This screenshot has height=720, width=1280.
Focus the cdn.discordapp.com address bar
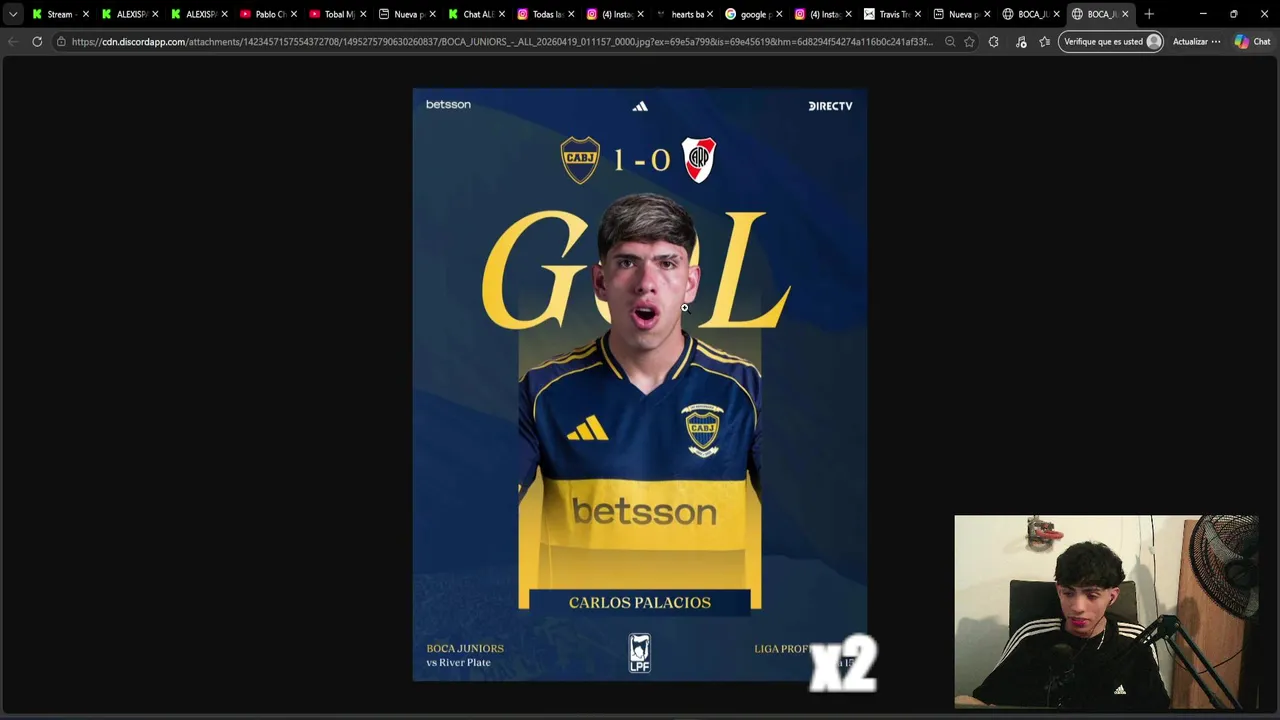coord(500,42)
